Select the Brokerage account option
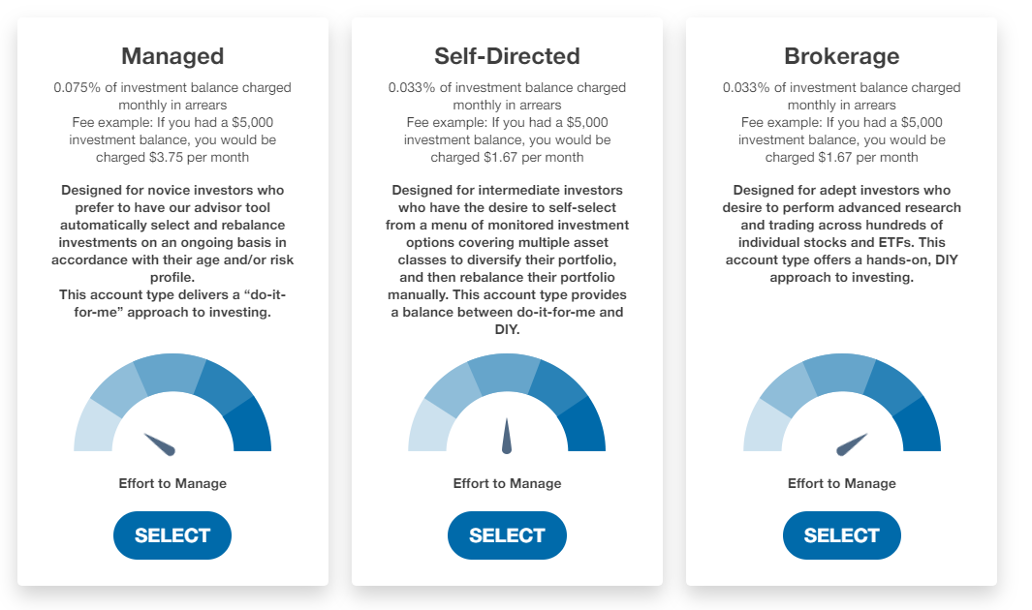The image size is (1032, 610). click(842, 535)
